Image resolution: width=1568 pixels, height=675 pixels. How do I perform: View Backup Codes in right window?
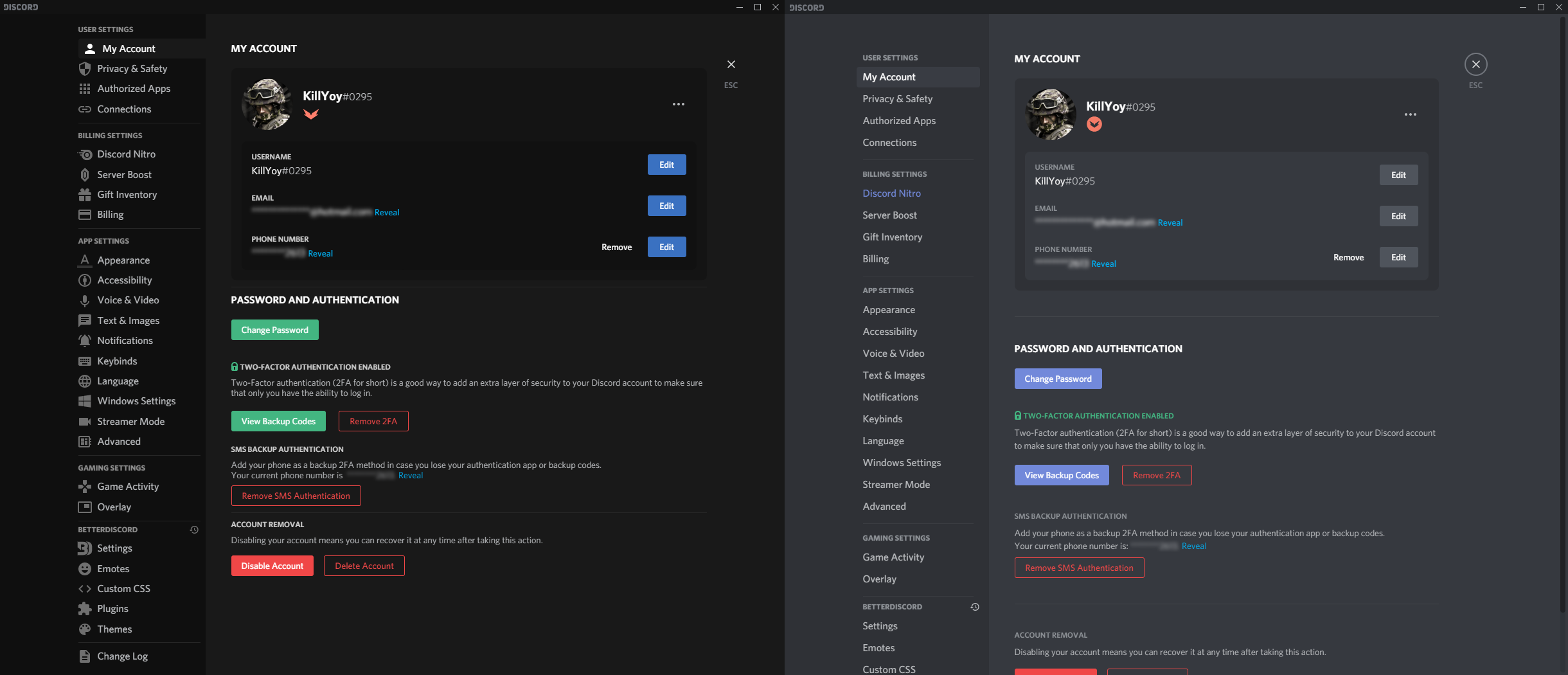1062,475
